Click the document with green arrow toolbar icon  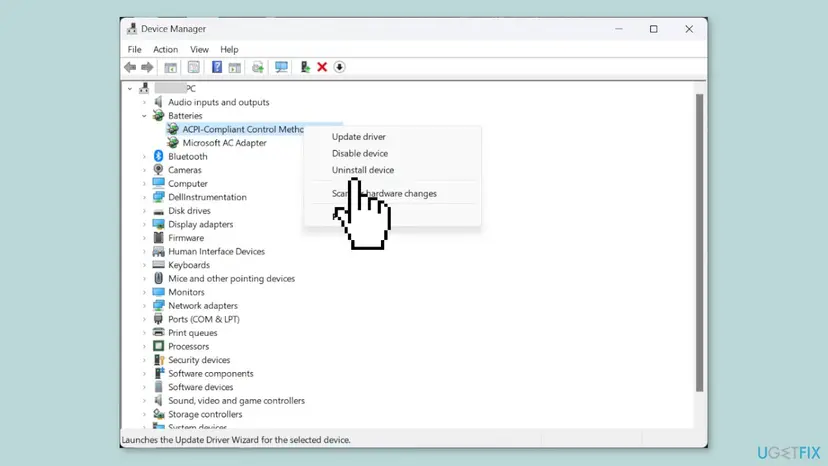[x=258, y=67]
